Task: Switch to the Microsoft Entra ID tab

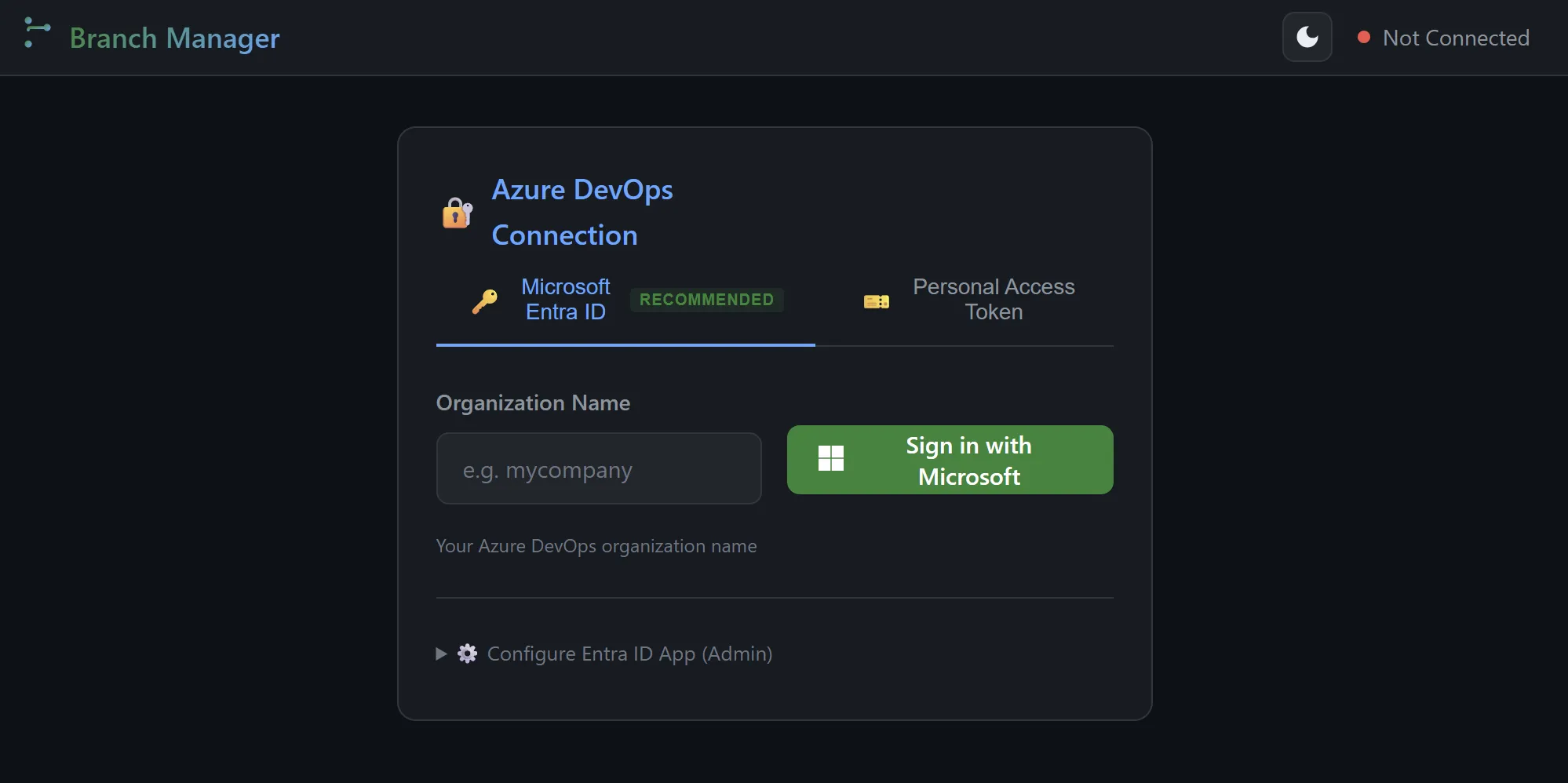Action: [565, 300]
